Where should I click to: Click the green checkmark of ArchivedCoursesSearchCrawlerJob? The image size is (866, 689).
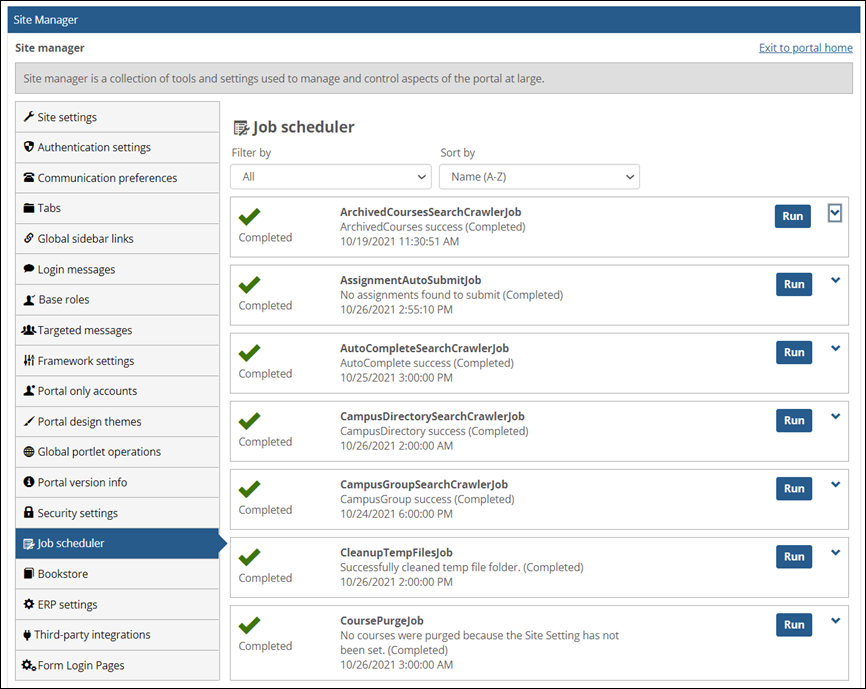tap(250, 217)
